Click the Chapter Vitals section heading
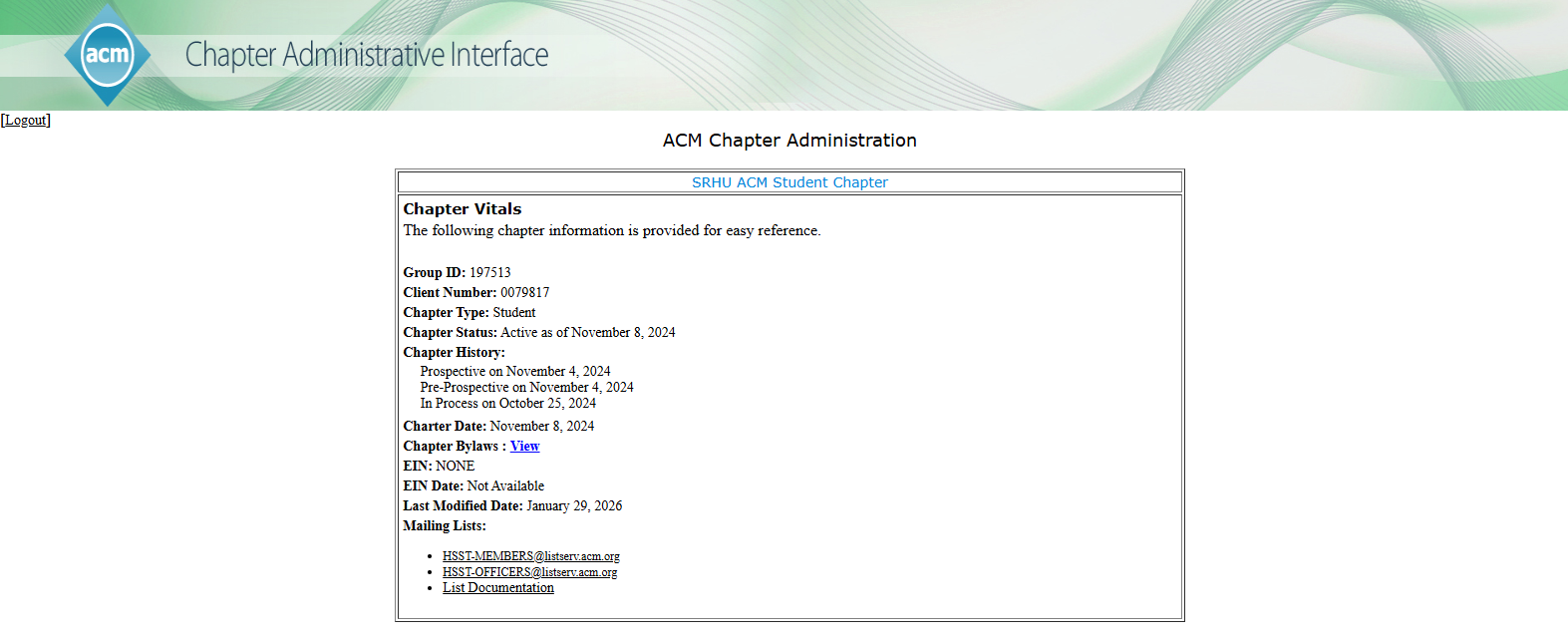This screenshot has width=1568, height=639. pyautogui.click(x=462, y=209)
